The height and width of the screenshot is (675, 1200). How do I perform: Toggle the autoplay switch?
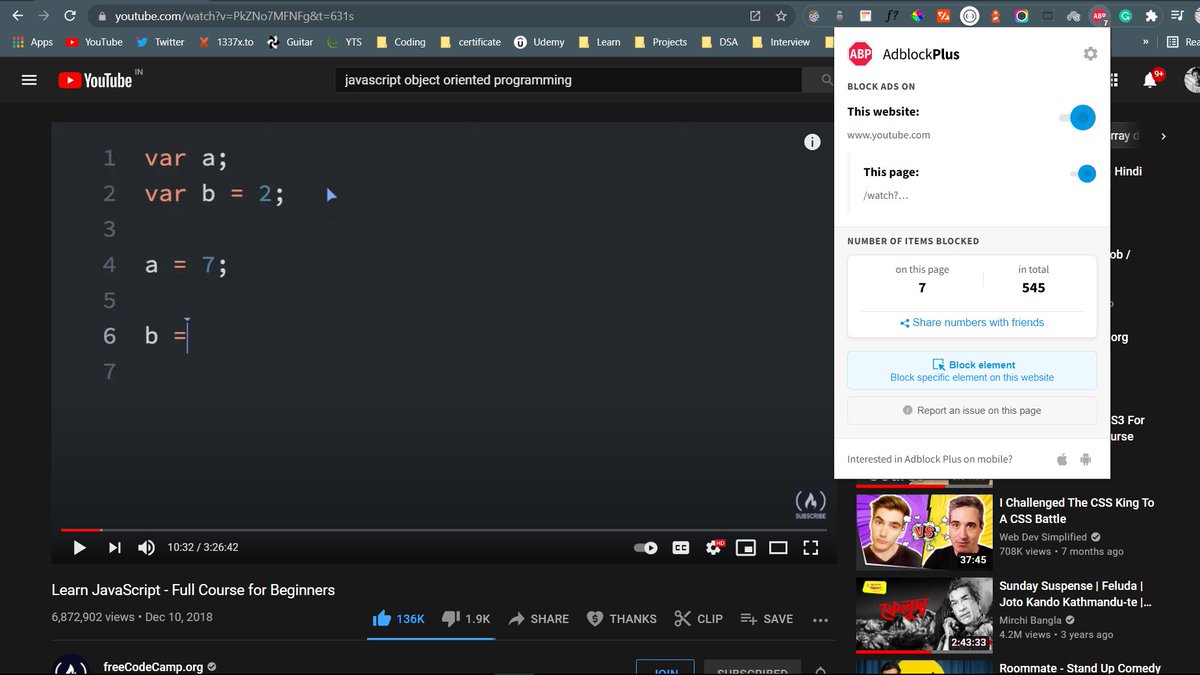646,548
